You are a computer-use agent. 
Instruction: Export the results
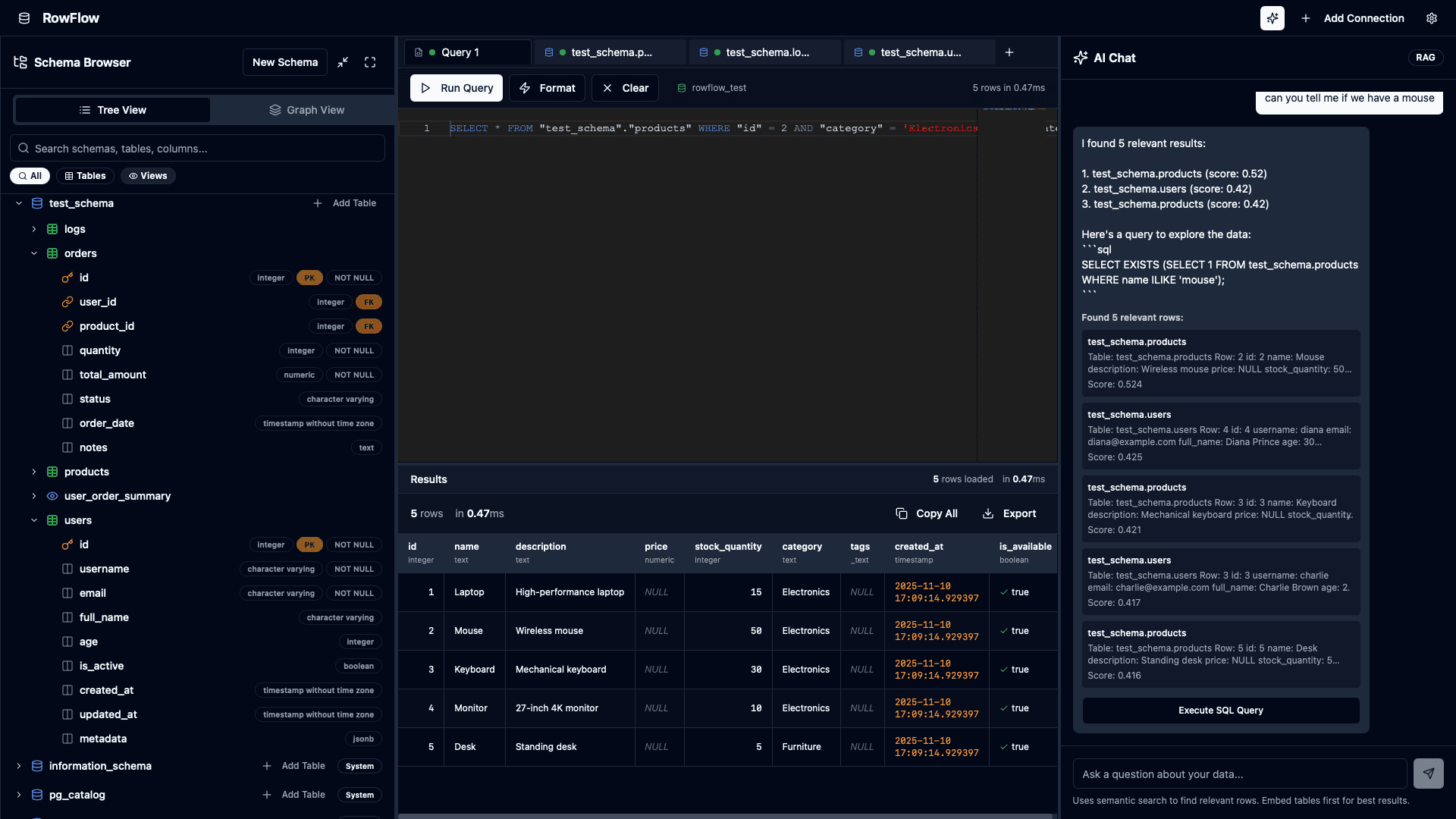tap(1009, 513)
